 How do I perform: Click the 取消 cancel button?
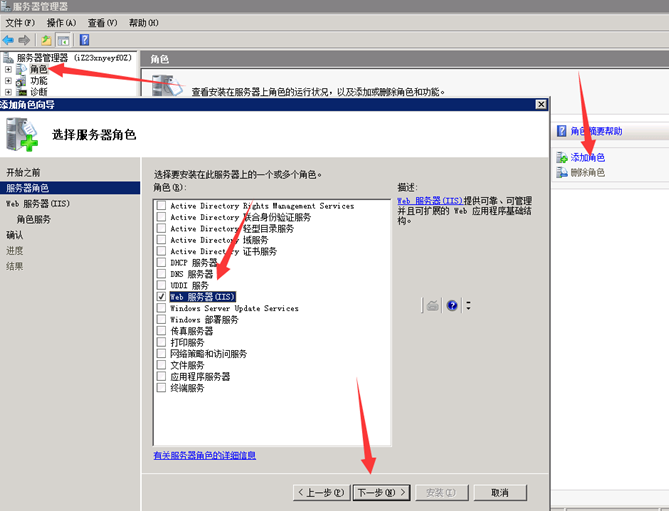494,492
